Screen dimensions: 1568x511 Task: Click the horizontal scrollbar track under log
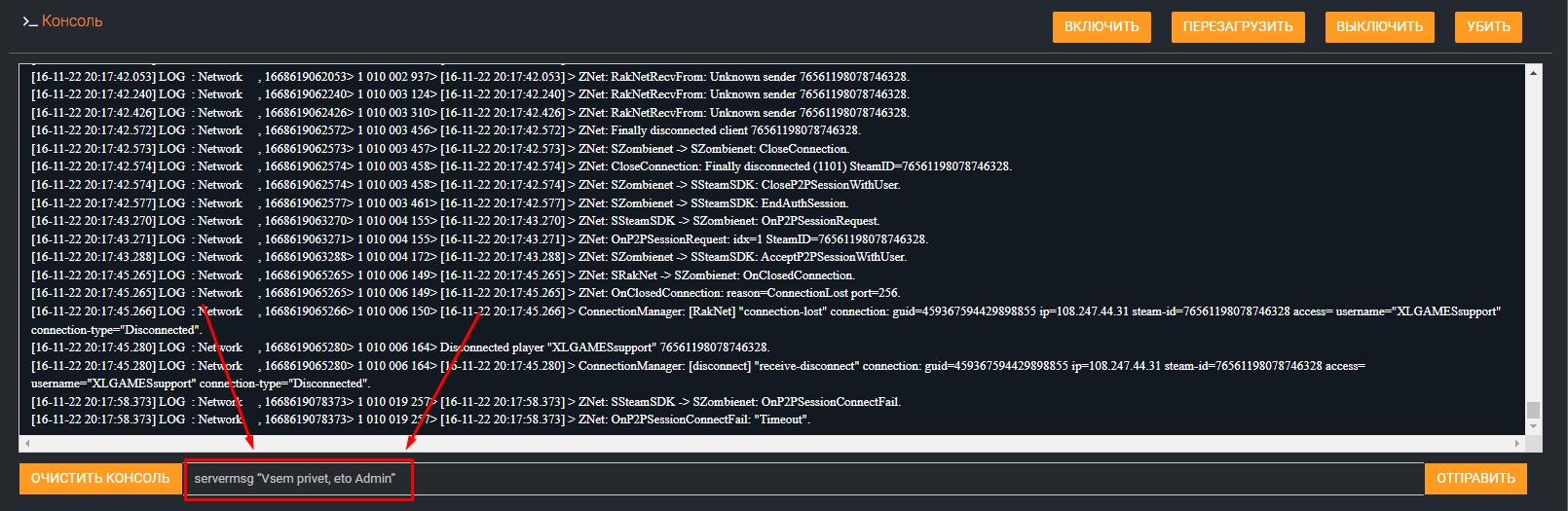click(x=769, y=443)
